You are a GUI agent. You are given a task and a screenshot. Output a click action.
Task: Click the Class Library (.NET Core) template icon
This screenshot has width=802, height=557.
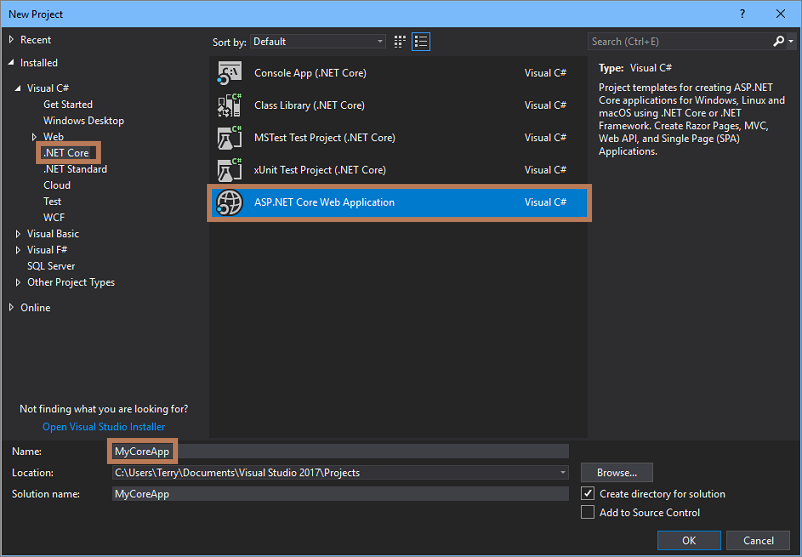(x=230, y=105)
